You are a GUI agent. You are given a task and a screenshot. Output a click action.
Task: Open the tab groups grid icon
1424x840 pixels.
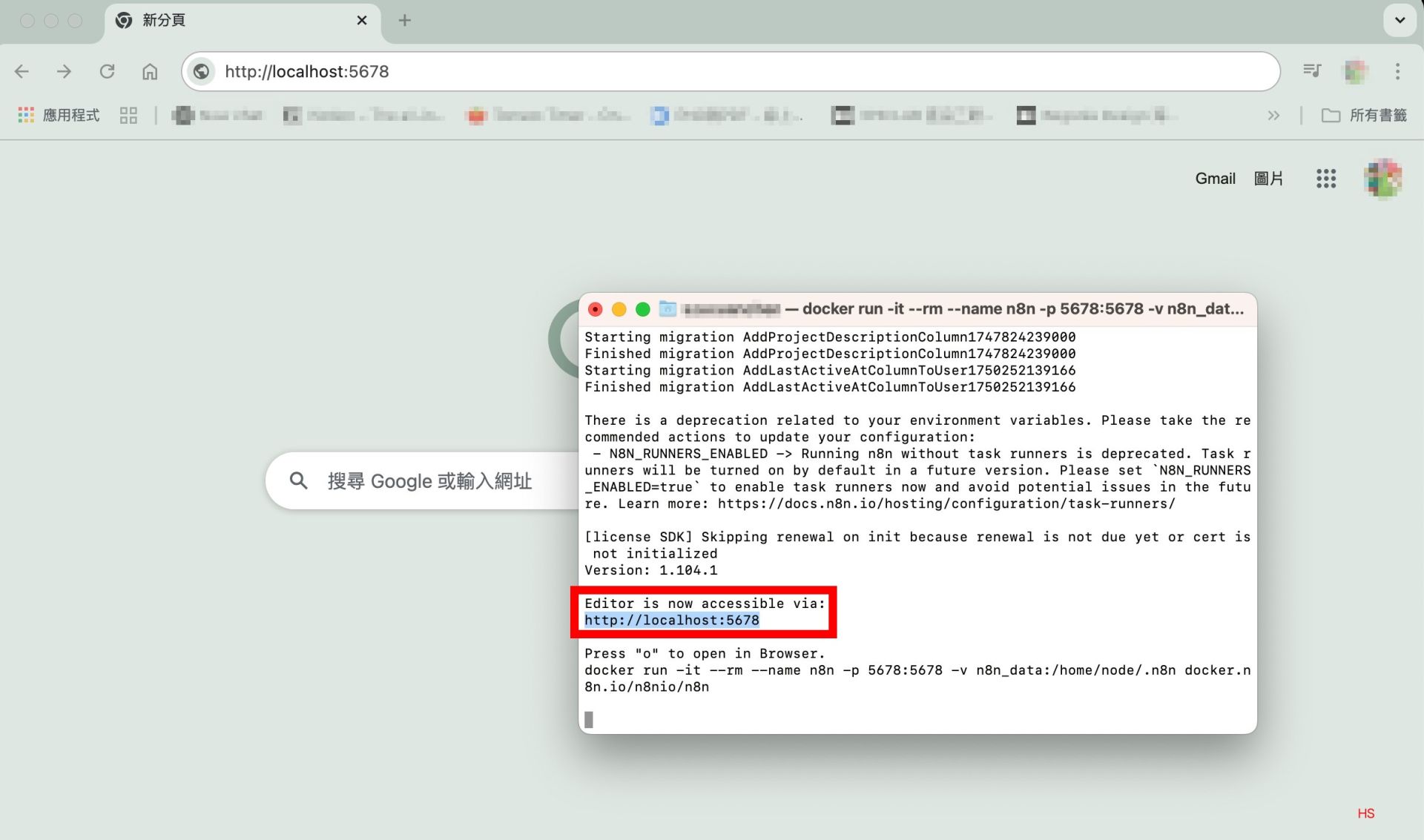(128, 115)
